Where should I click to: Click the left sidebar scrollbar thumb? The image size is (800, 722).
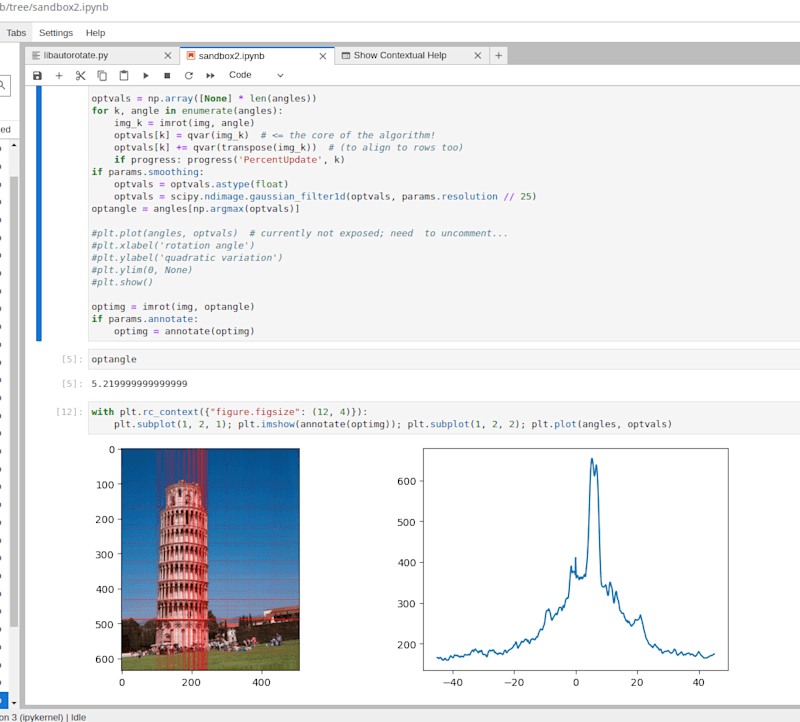(x=14, y=402)
